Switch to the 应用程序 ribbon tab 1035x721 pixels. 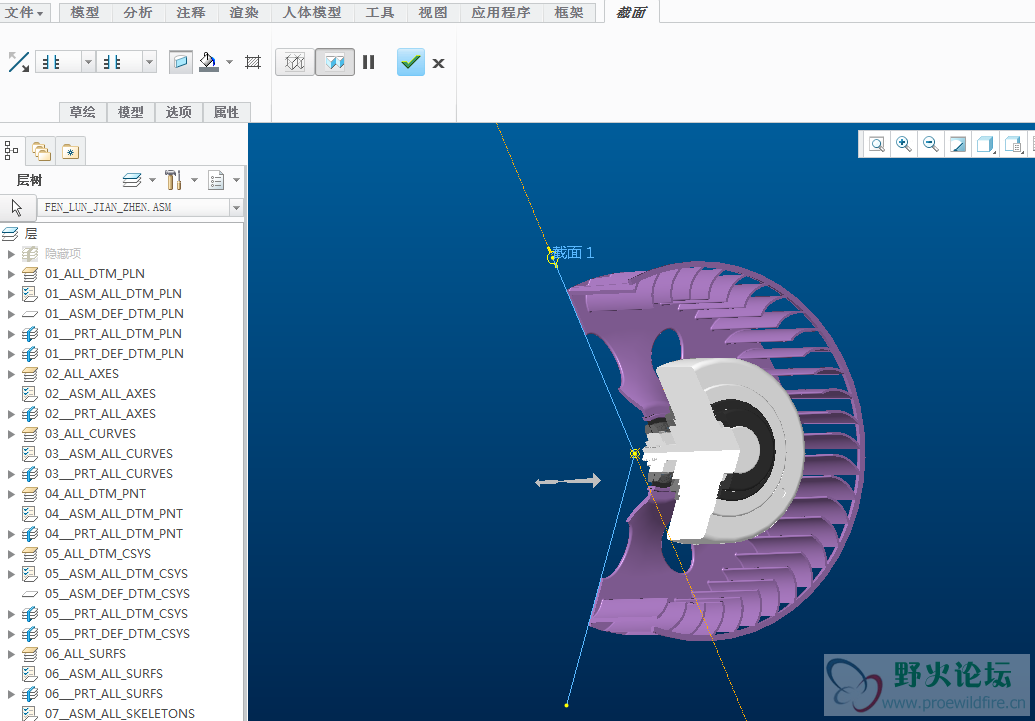(501, 13)
